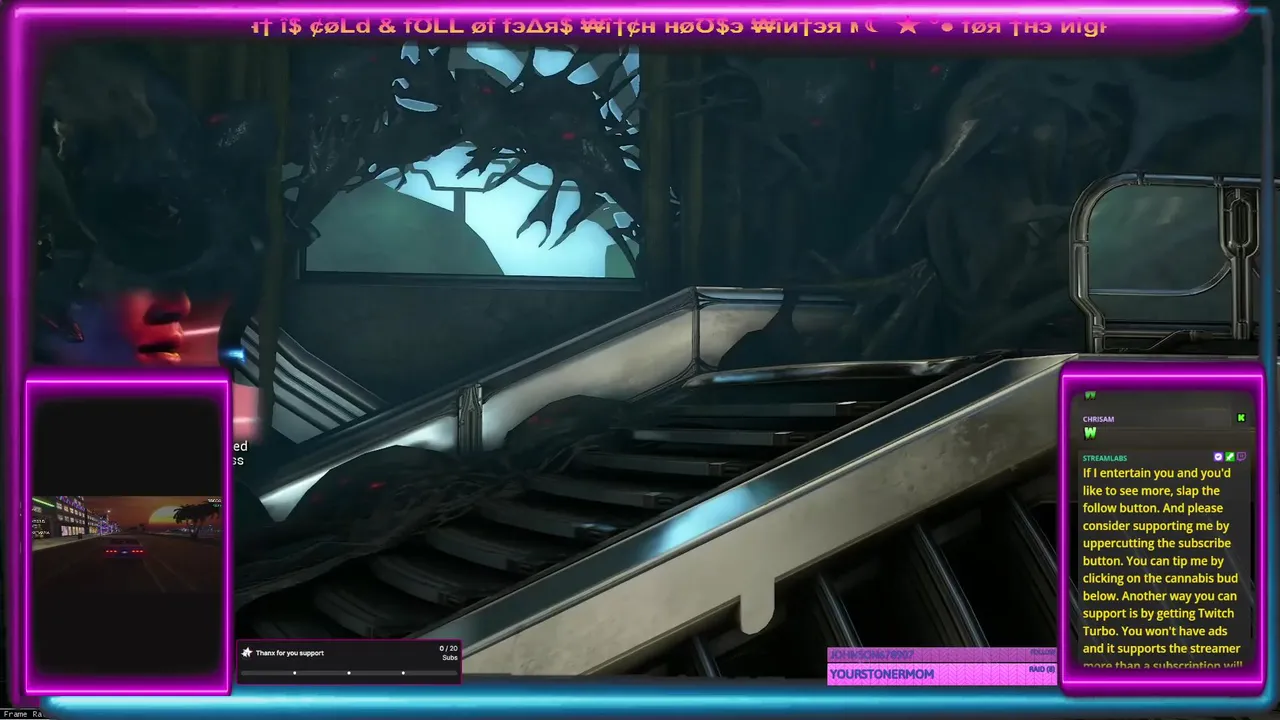Click the Streamlabs follow reminder message text
Screen dimensions: 1280x720
tap(1163, 568)
